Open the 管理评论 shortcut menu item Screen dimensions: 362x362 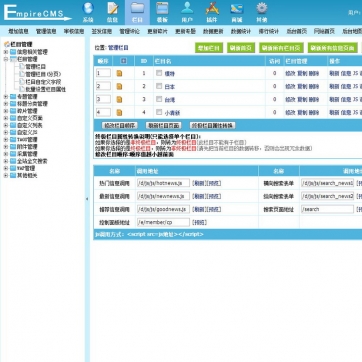(130, 31)
